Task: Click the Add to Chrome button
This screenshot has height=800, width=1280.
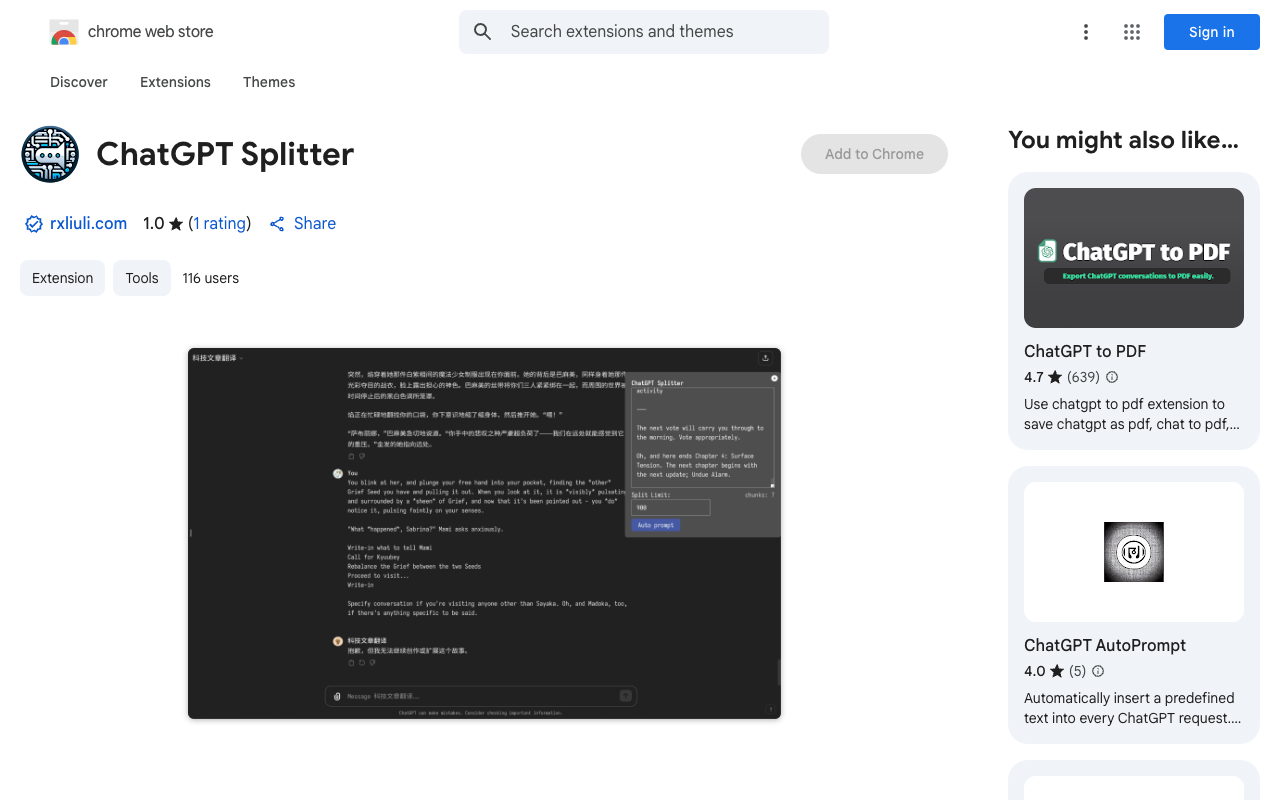Action: pyautogui.click(x=874, y=154)
